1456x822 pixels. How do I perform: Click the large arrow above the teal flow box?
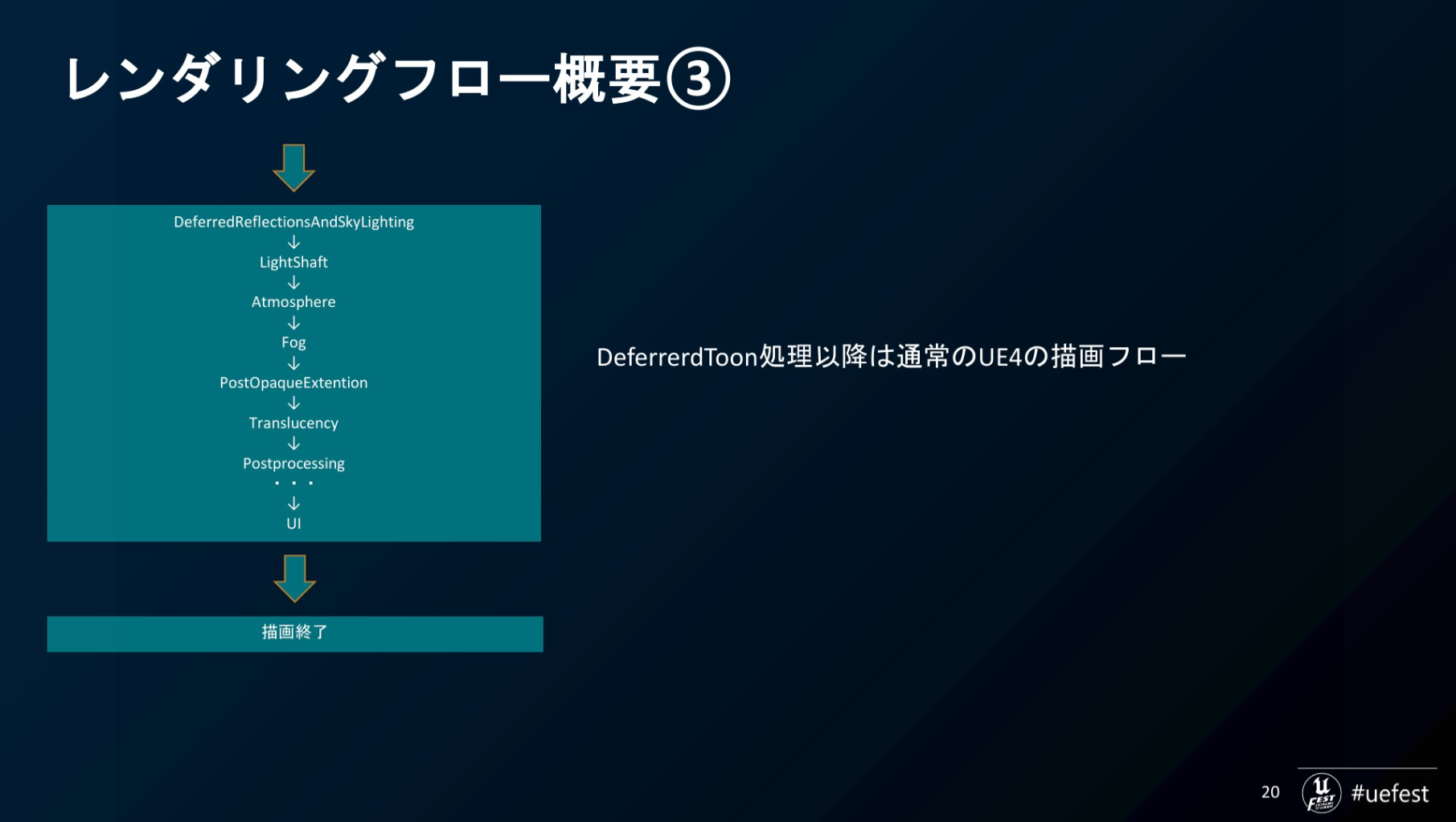(x=293, y=167)
